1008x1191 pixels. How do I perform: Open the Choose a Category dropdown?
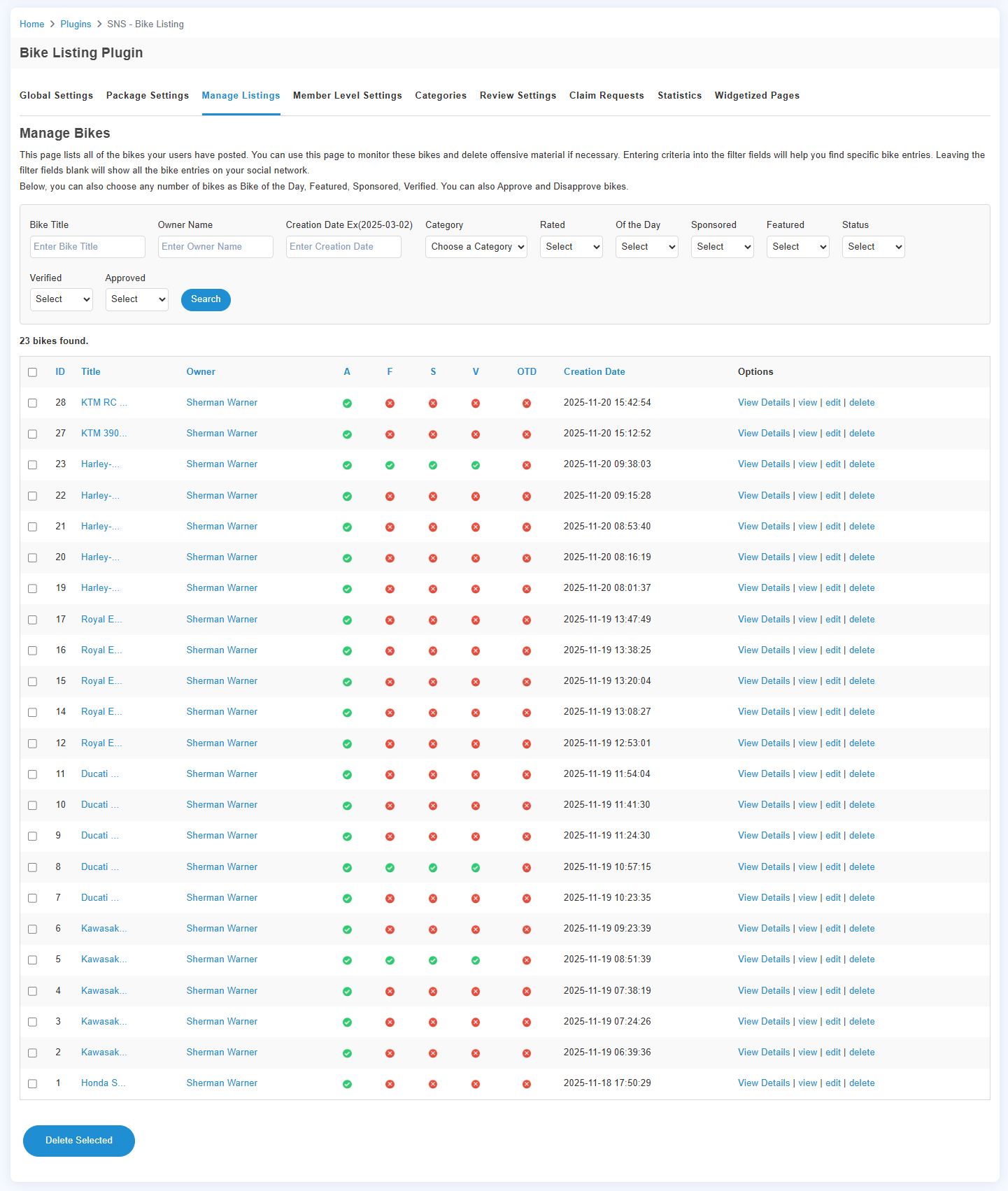(x=476, y=247)
